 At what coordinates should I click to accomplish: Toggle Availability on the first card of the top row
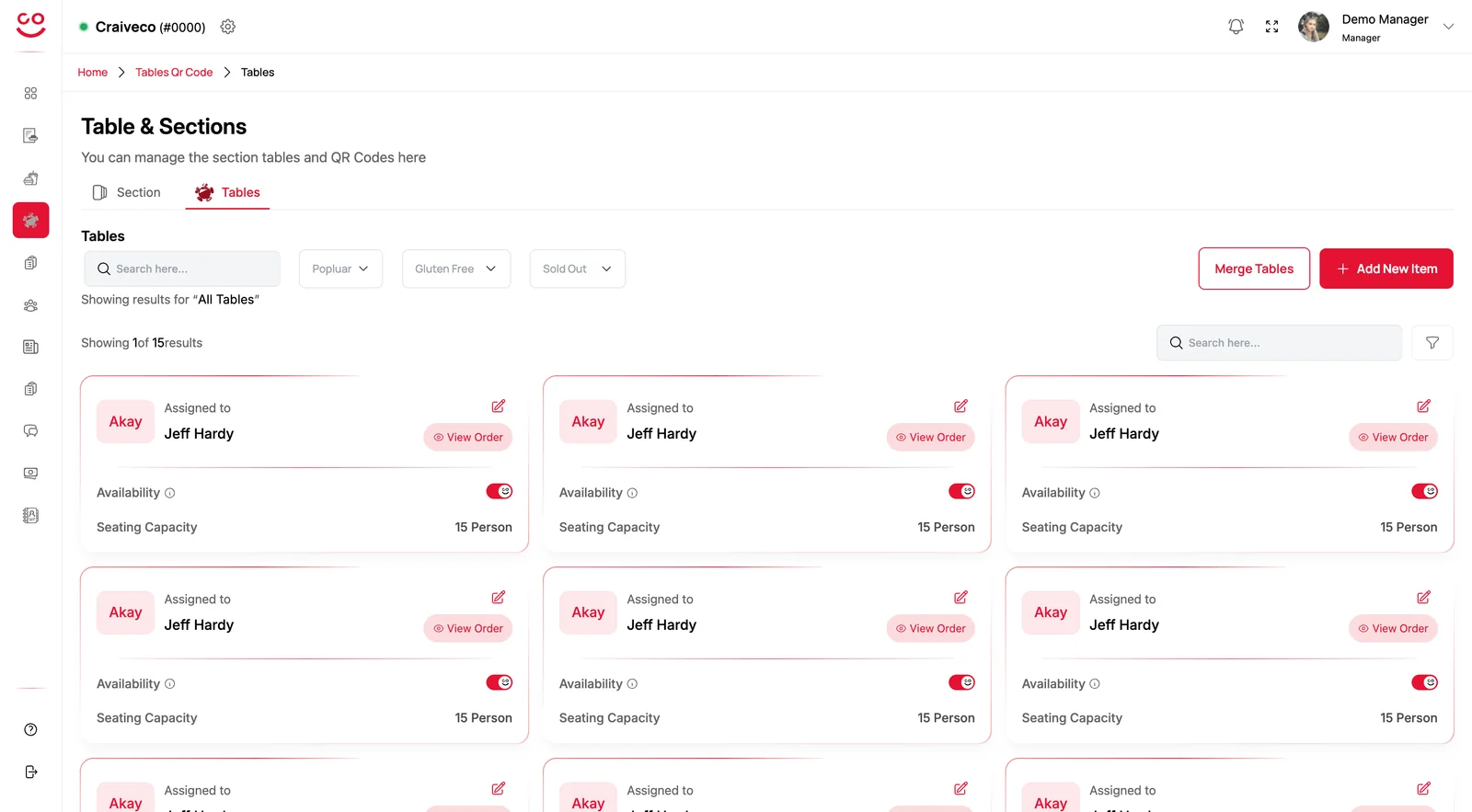pyautogui.click(x=500, y=492)
